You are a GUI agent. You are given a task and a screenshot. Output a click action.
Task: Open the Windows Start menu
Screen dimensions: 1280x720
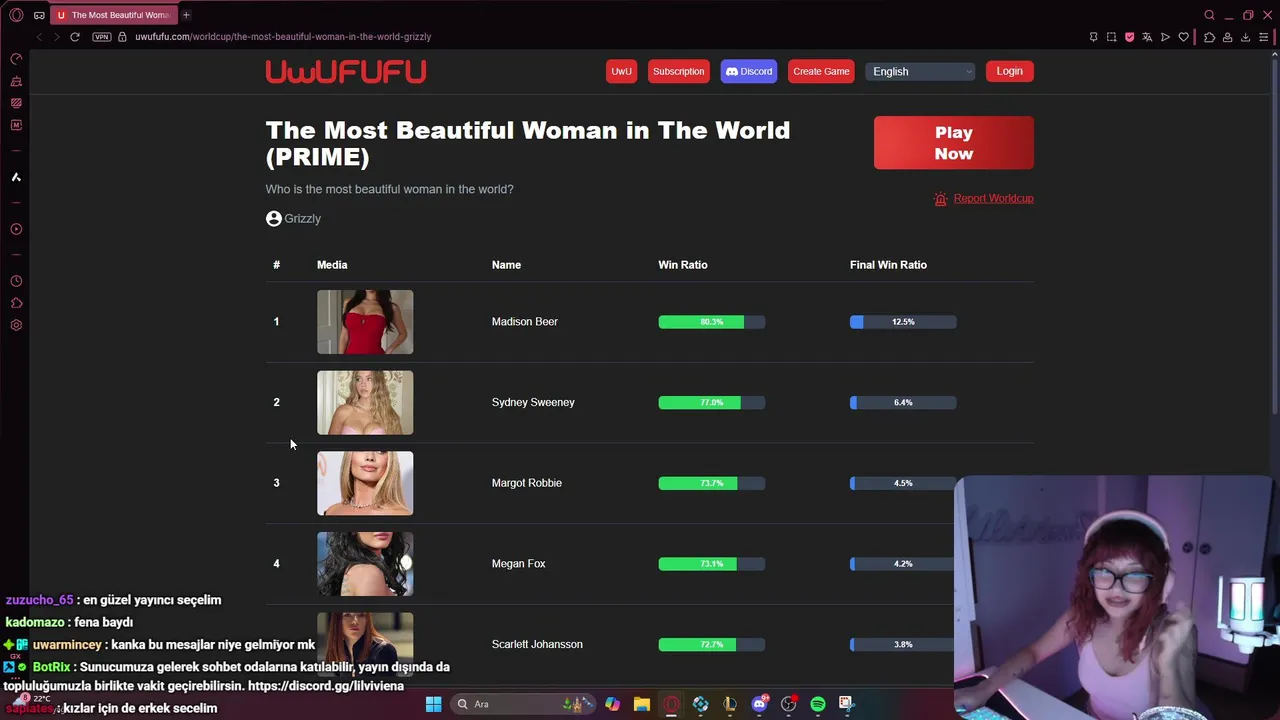[x=433, y=704]
